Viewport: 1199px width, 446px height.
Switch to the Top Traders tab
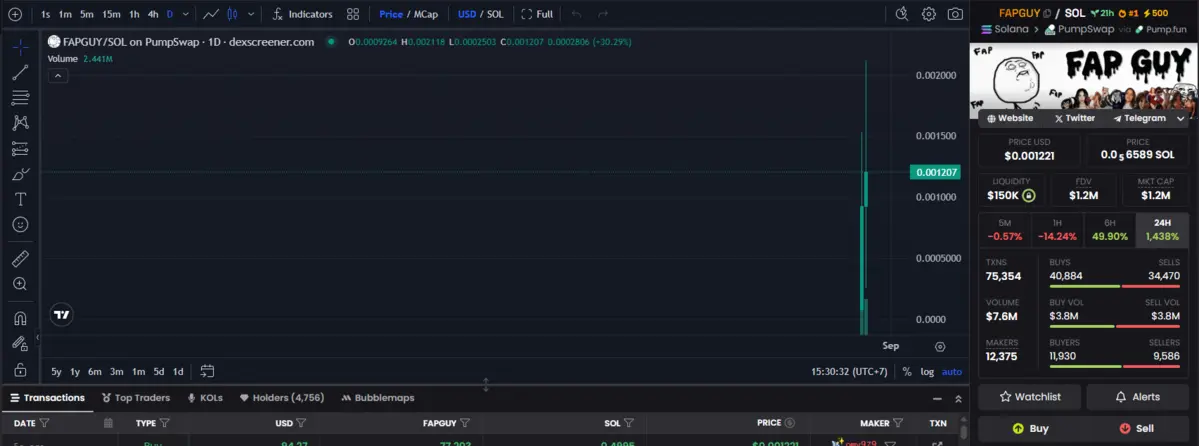(x=135, y=397)
